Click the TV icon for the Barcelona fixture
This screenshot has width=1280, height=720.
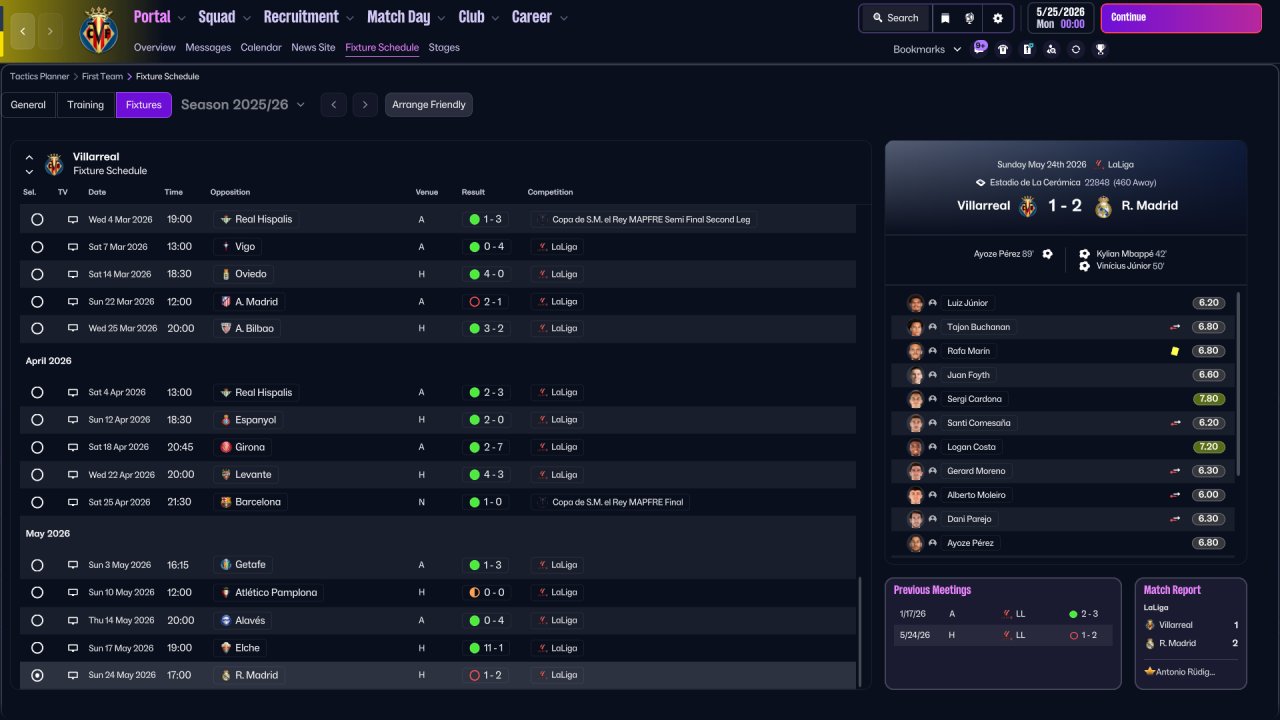[x=72, y=502]
